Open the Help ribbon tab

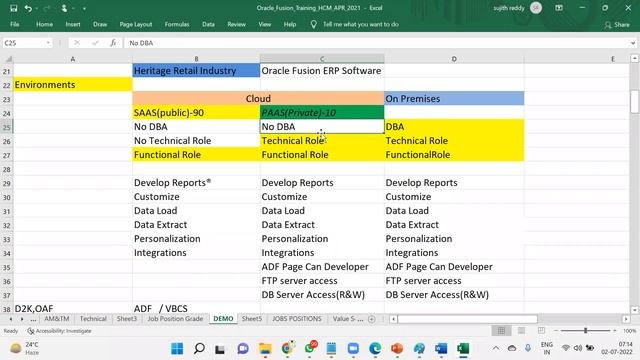290,24
